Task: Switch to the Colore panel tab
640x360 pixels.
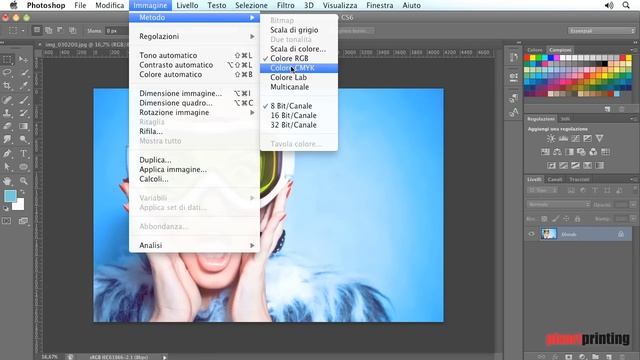Action: pos(535,50)
